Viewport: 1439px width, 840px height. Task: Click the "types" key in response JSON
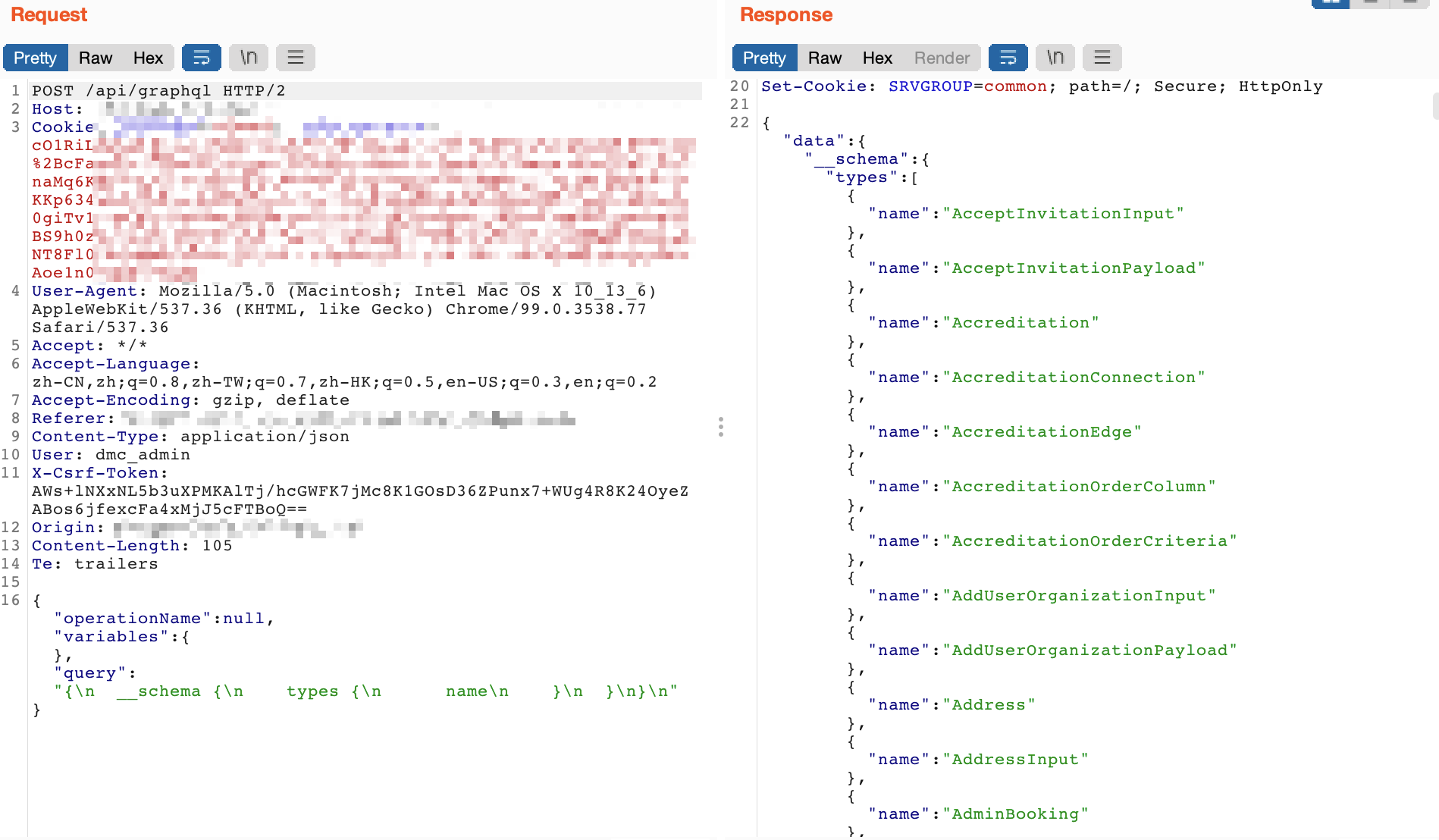click(x=861, y=177)
